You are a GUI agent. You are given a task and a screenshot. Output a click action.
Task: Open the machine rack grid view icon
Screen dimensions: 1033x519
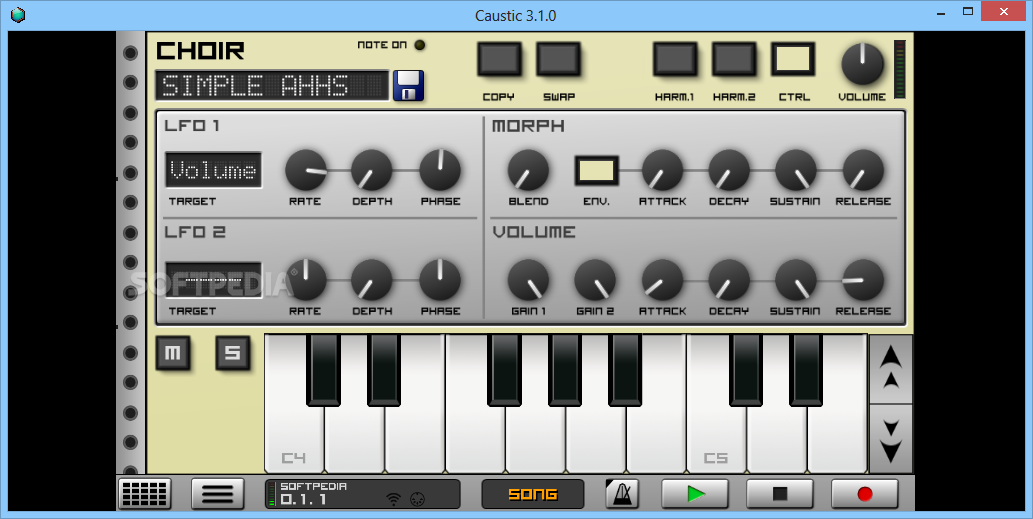coord(145,494)
